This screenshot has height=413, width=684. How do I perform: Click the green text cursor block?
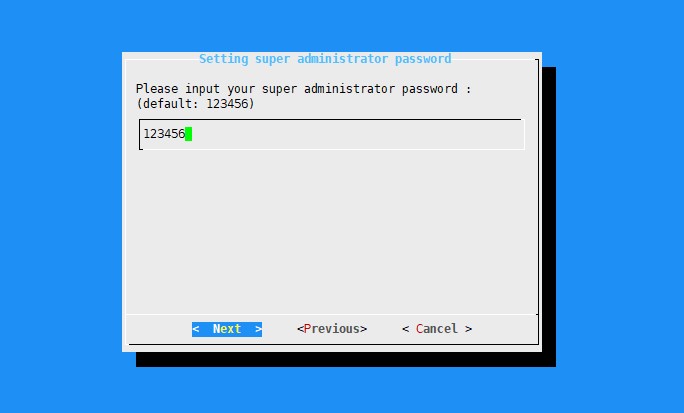188,134
